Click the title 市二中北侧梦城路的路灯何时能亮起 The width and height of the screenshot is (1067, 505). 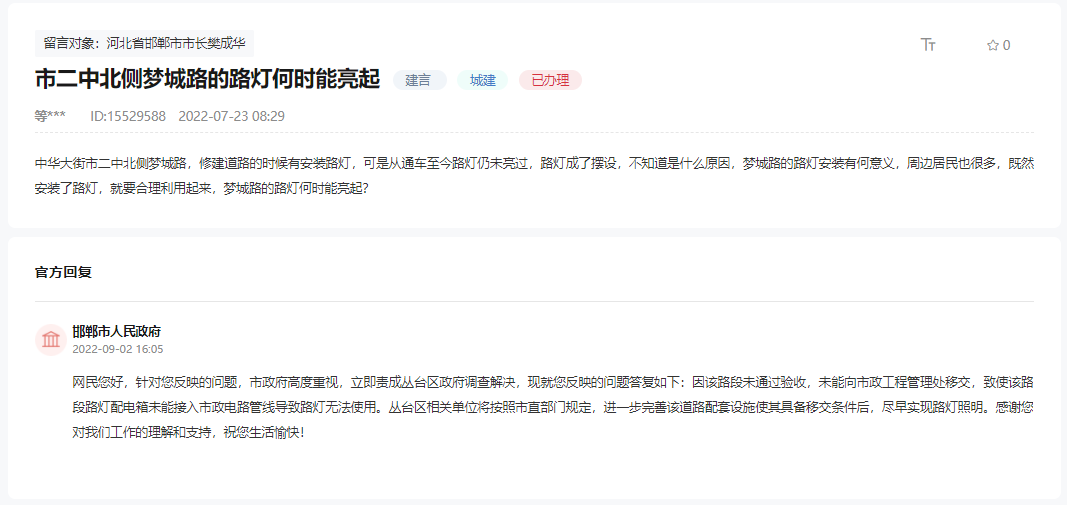point(207,80)
